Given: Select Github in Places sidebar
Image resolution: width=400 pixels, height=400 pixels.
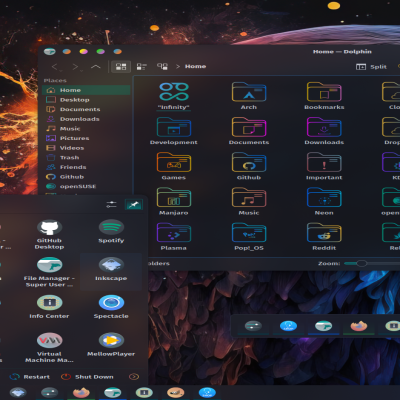Looking at the screenshot, I should click(86, 177).
